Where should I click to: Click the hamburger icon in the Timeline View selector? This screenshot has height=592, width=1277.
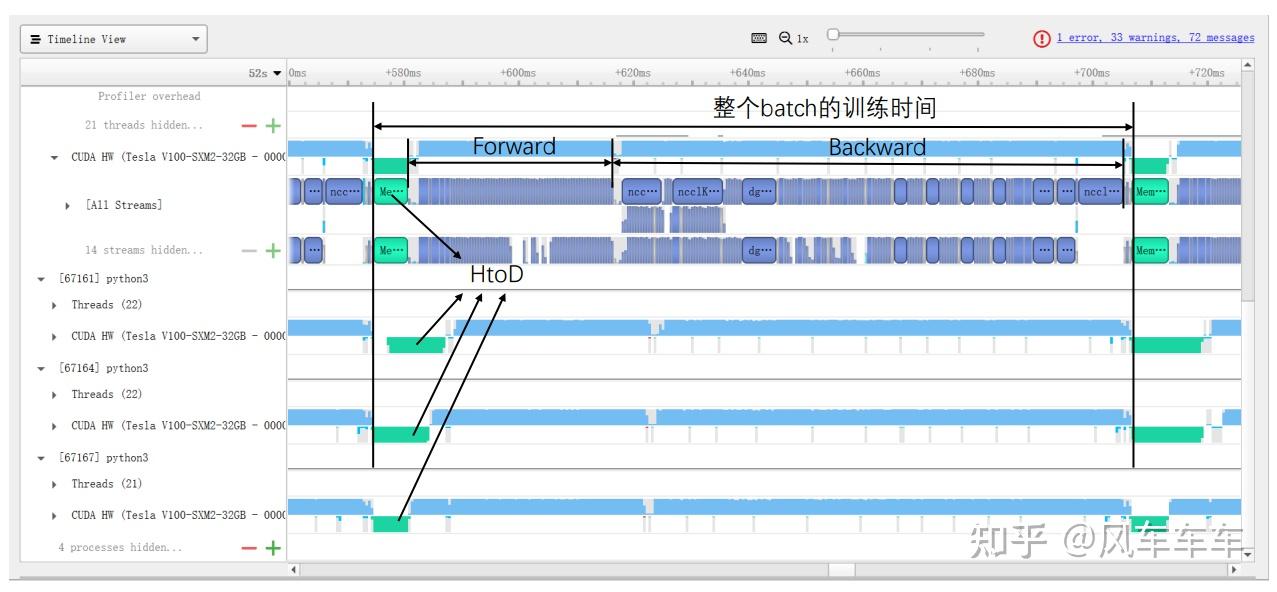36,37
